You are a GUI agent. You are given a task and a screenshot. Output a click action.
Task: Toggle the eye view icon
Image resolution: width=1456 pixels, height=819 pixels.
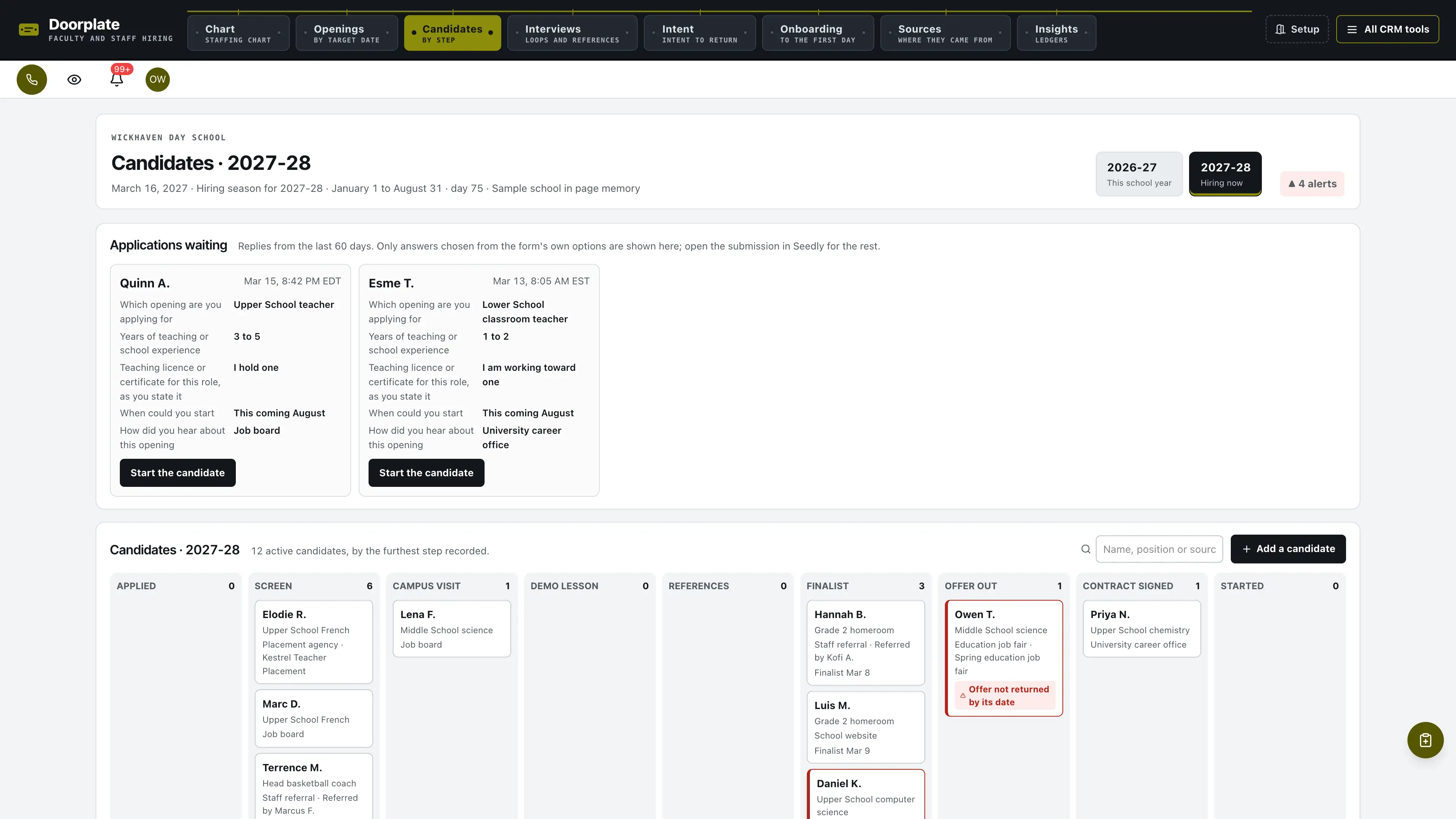(74, 80)
